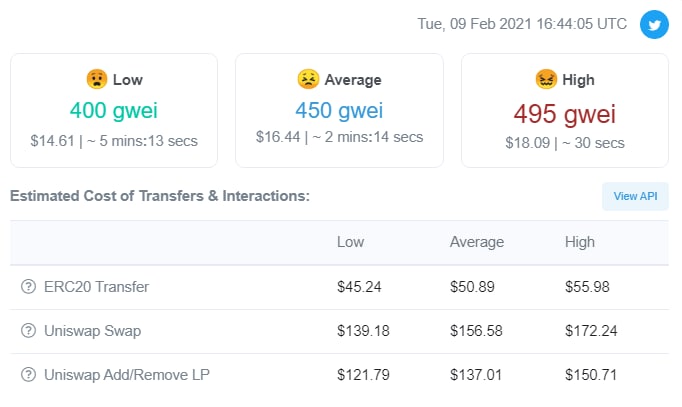Click the Average column header in table
Screen dimensions: 682x407
pyautogui.click(x=477, y=242)
